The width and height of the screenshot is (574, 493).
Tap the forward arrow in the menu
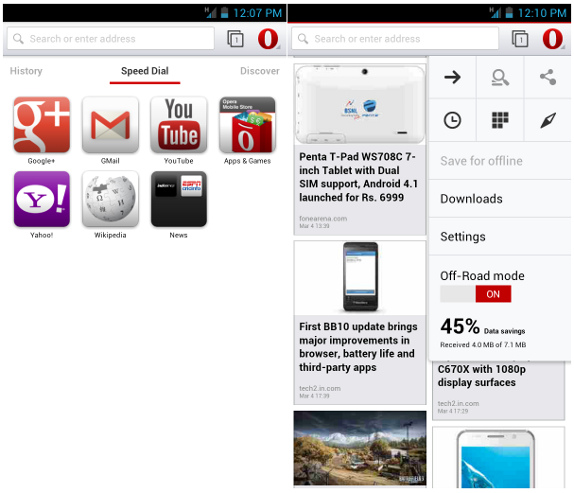(452, 77)
